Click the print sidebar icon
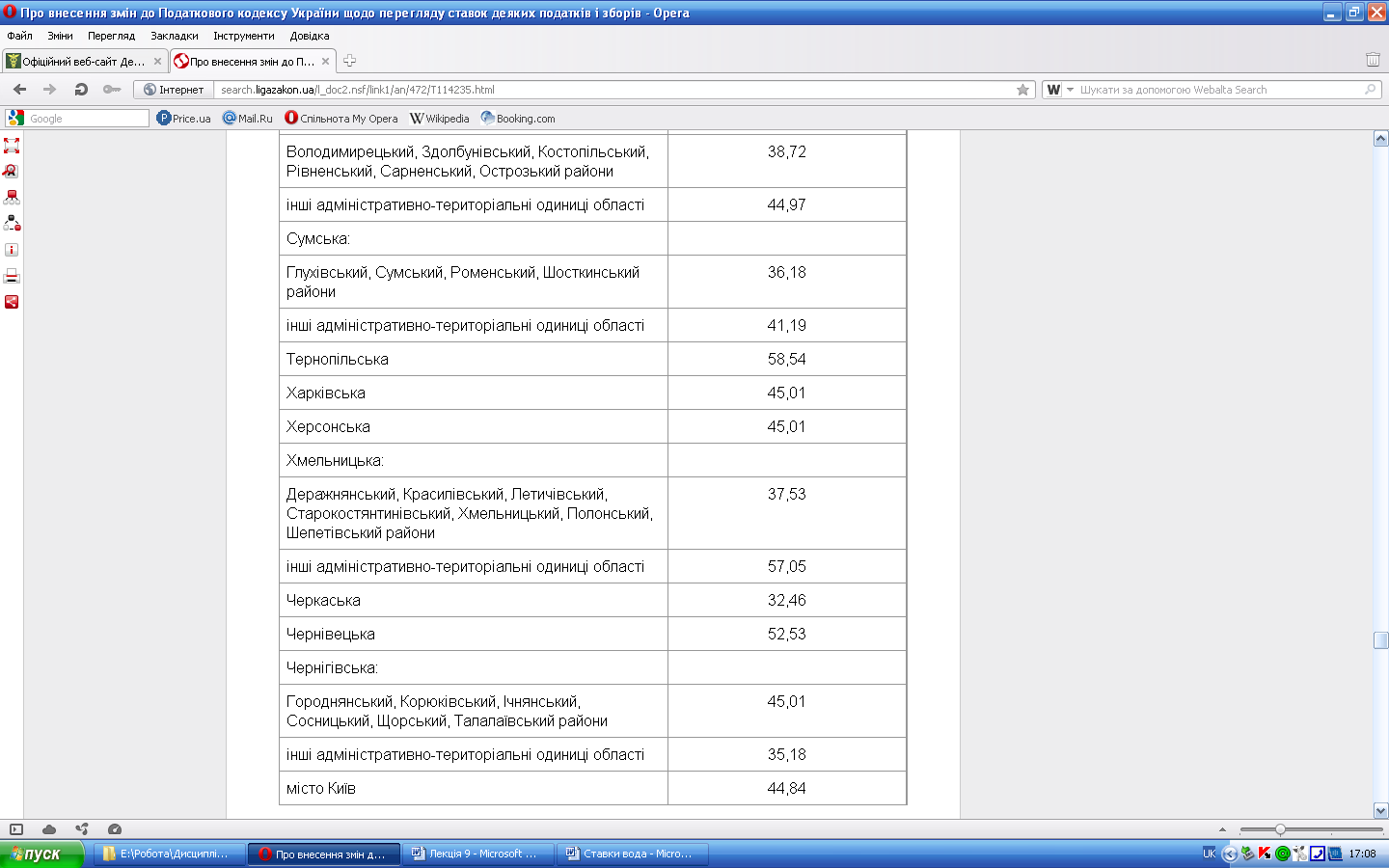 12,276
